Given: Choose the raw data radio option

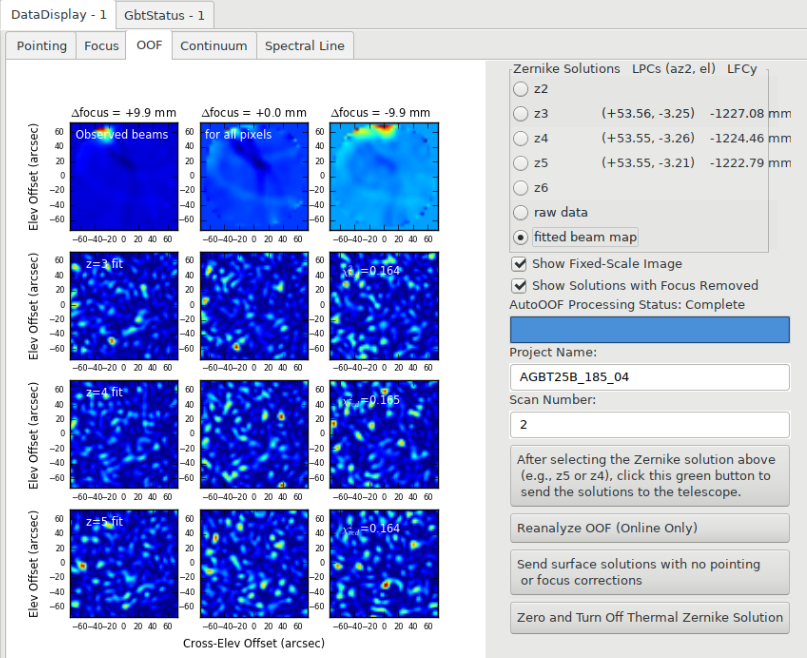Looking at the screenshot, I should coord(550,213).
